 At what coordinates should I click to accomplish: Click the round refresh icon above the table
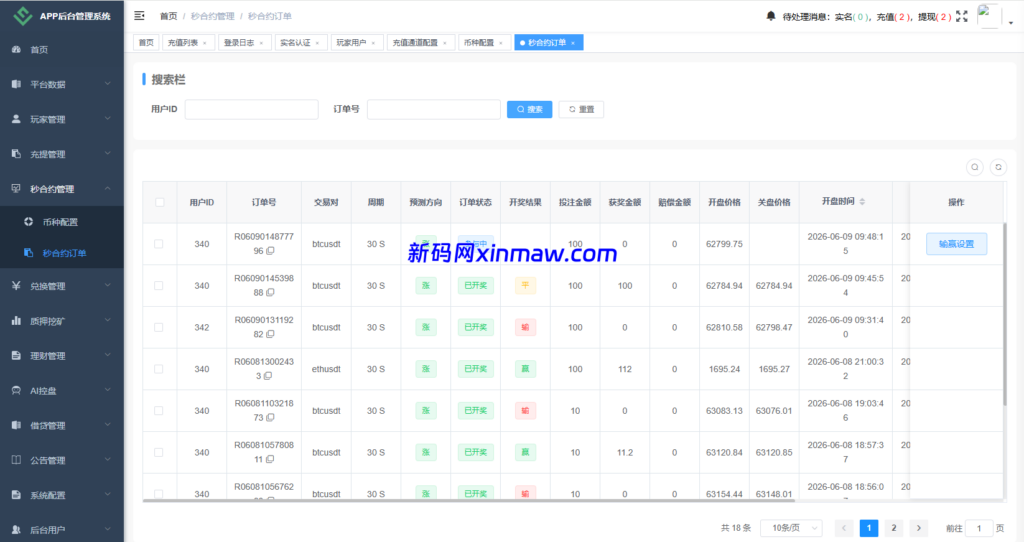[x=998, y=167]
